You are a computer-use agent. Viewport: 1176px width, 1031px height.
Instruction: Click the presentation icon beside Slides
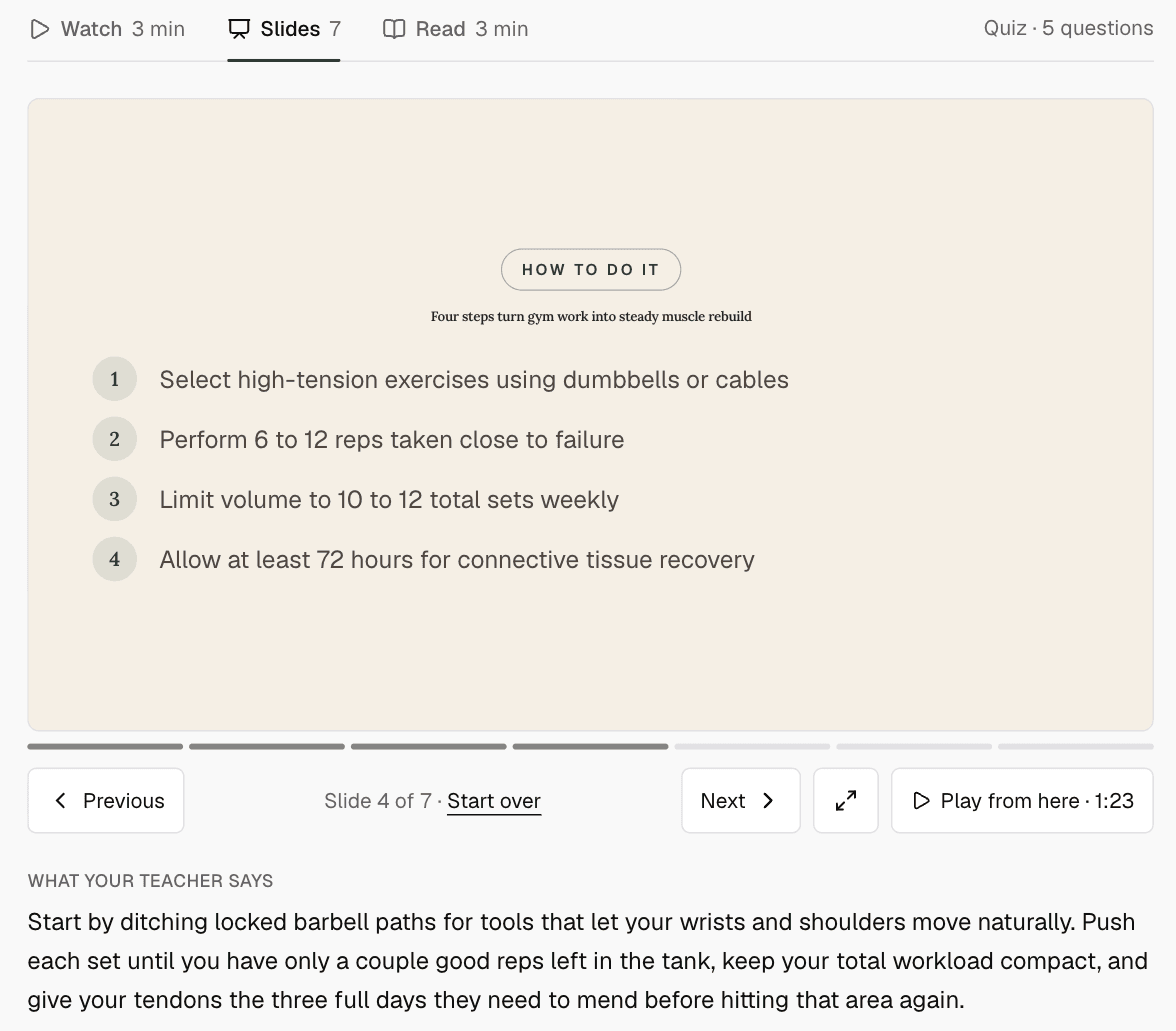coord(239,29)
